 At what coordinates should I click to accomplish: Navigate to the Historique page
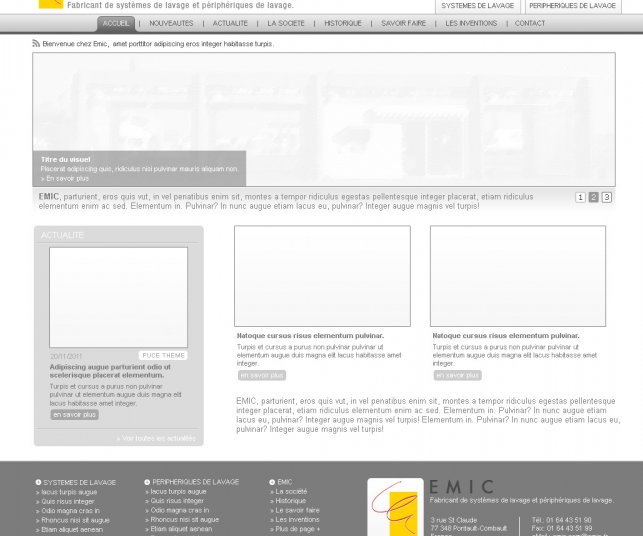click(342, 23)
